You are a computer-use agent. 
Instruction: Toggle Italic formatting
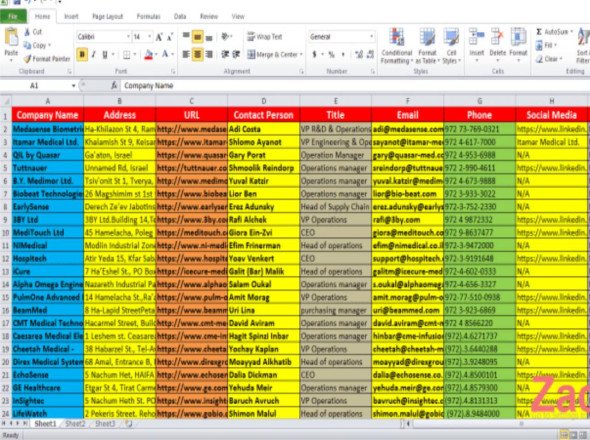click(93, 55)
